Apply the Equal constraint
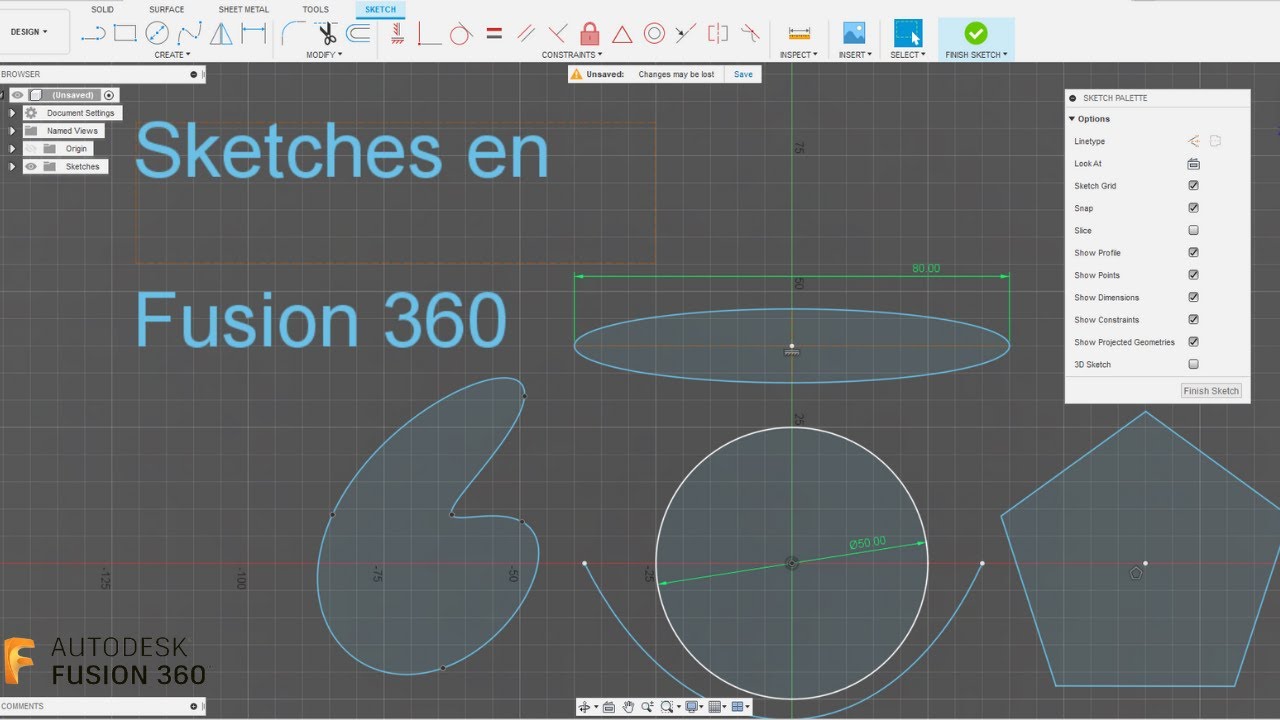This screenshot has width=1280, height=720. click(493, 33)
